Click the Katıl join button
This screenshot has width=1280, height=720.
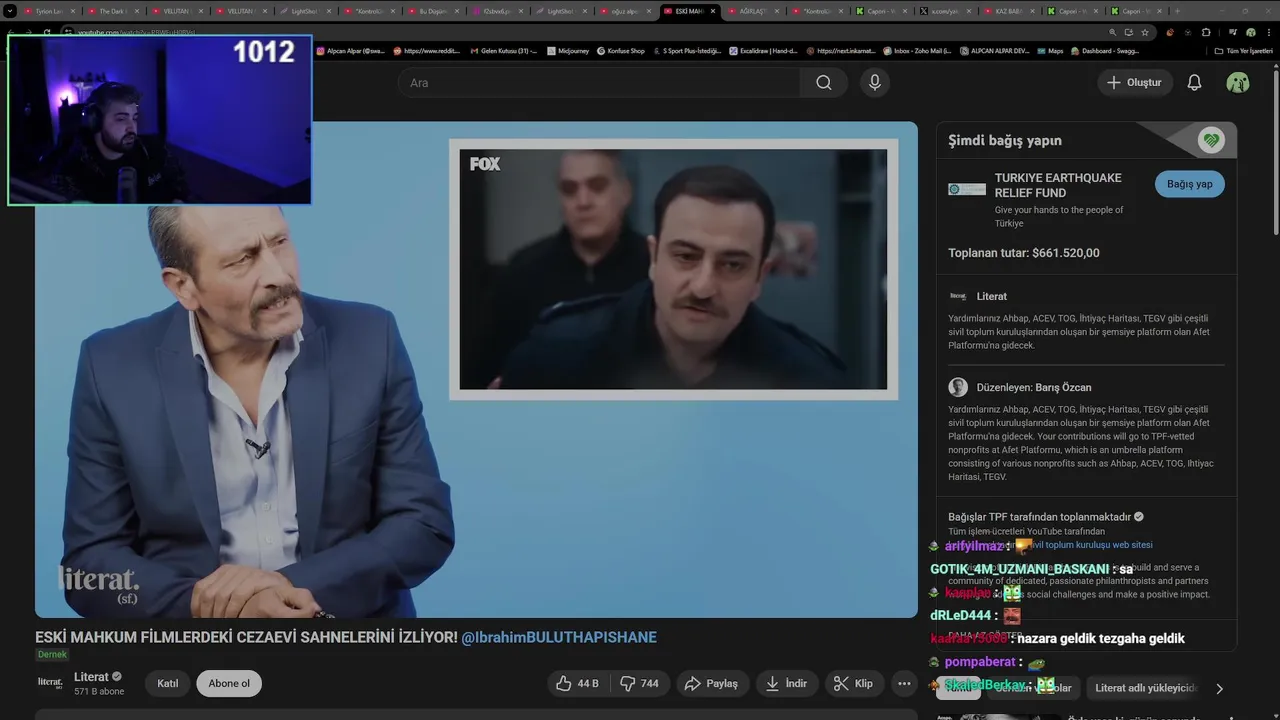tap(168, 684)
